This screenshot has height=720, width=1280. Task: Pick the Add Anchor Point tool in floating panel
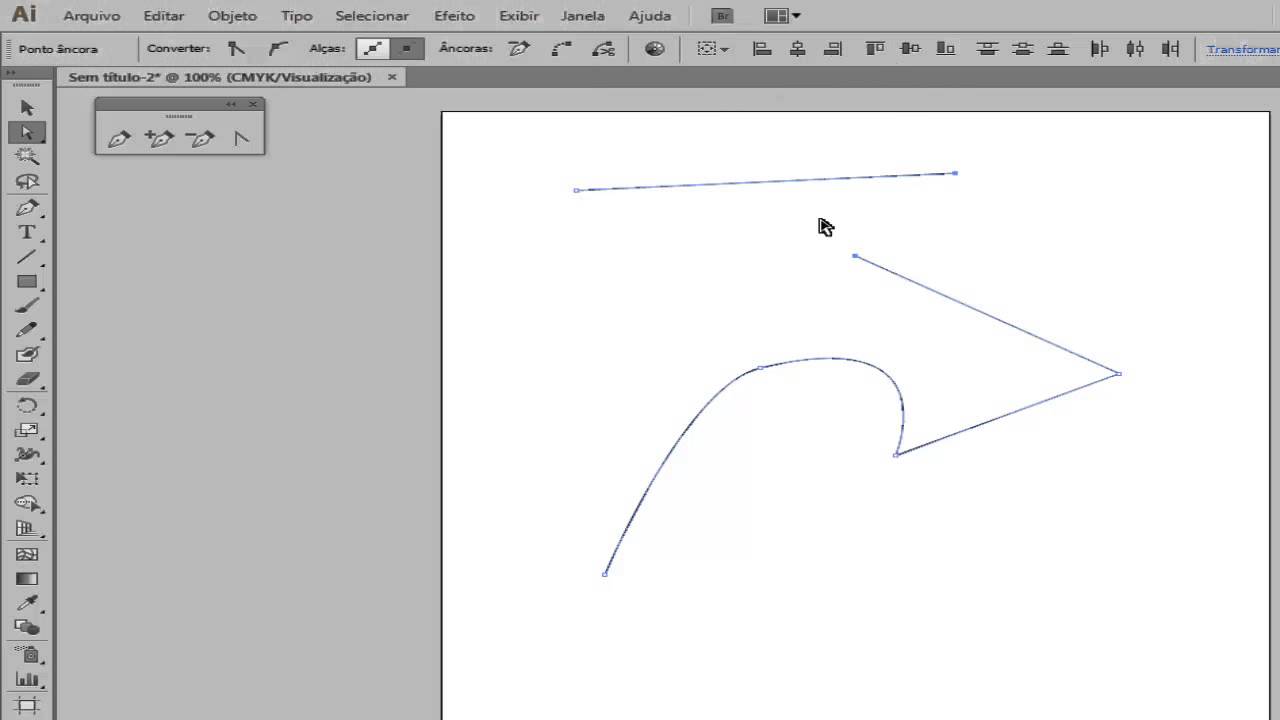159,139
